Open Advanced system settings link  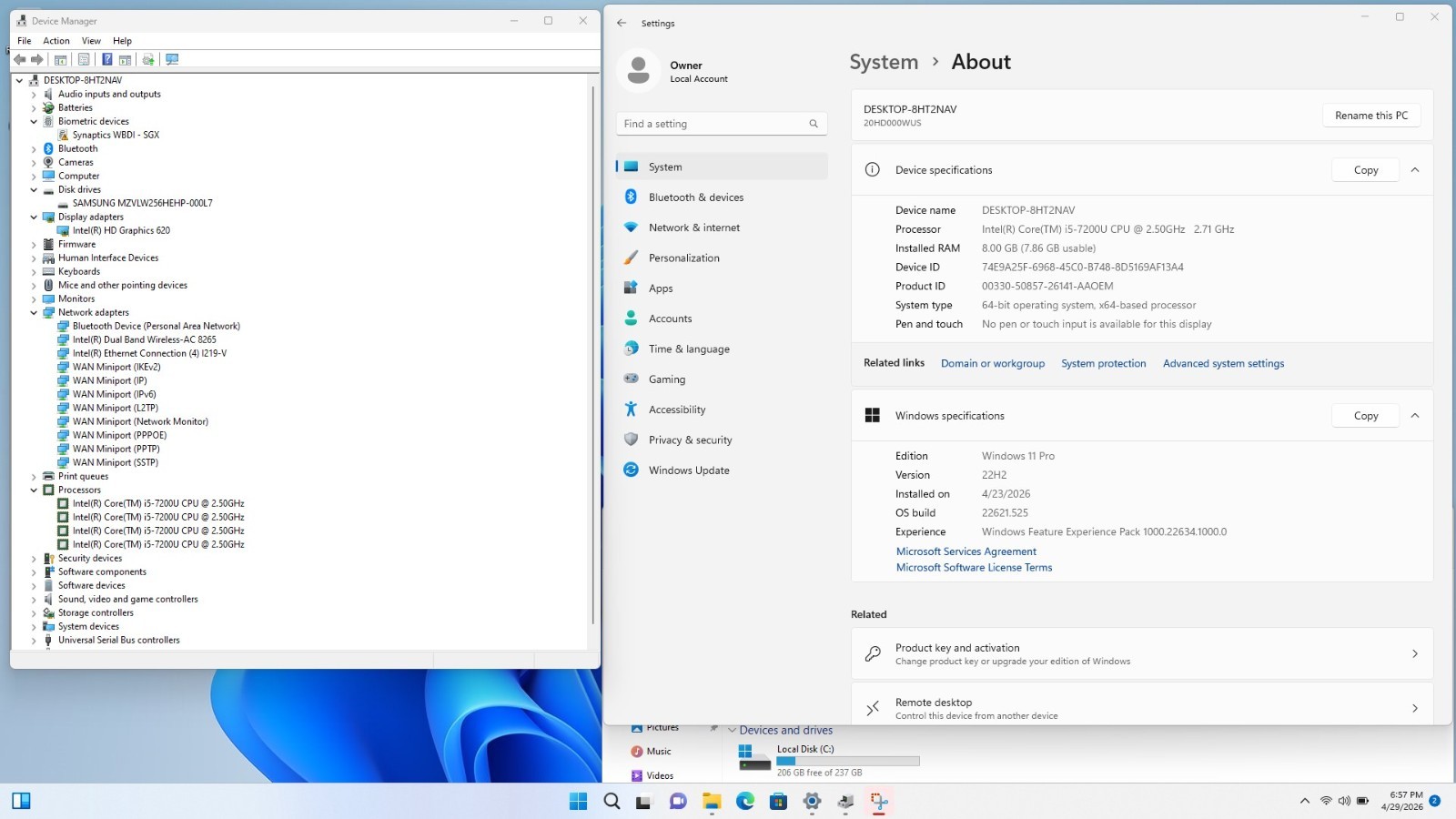click(1224, 363)
